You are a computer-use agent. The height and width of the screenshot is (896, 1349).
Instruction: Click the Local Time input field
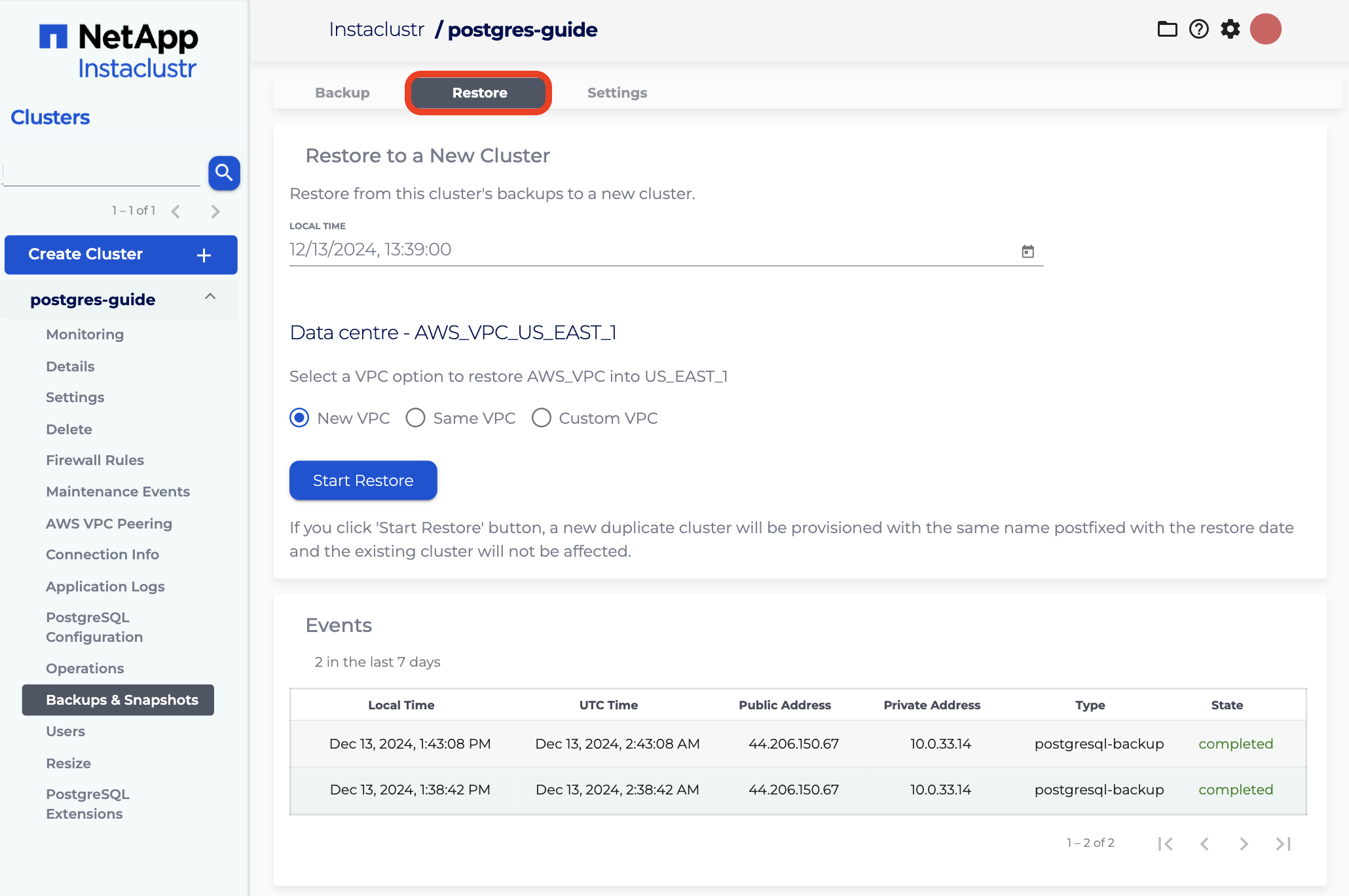pos(648,250)
